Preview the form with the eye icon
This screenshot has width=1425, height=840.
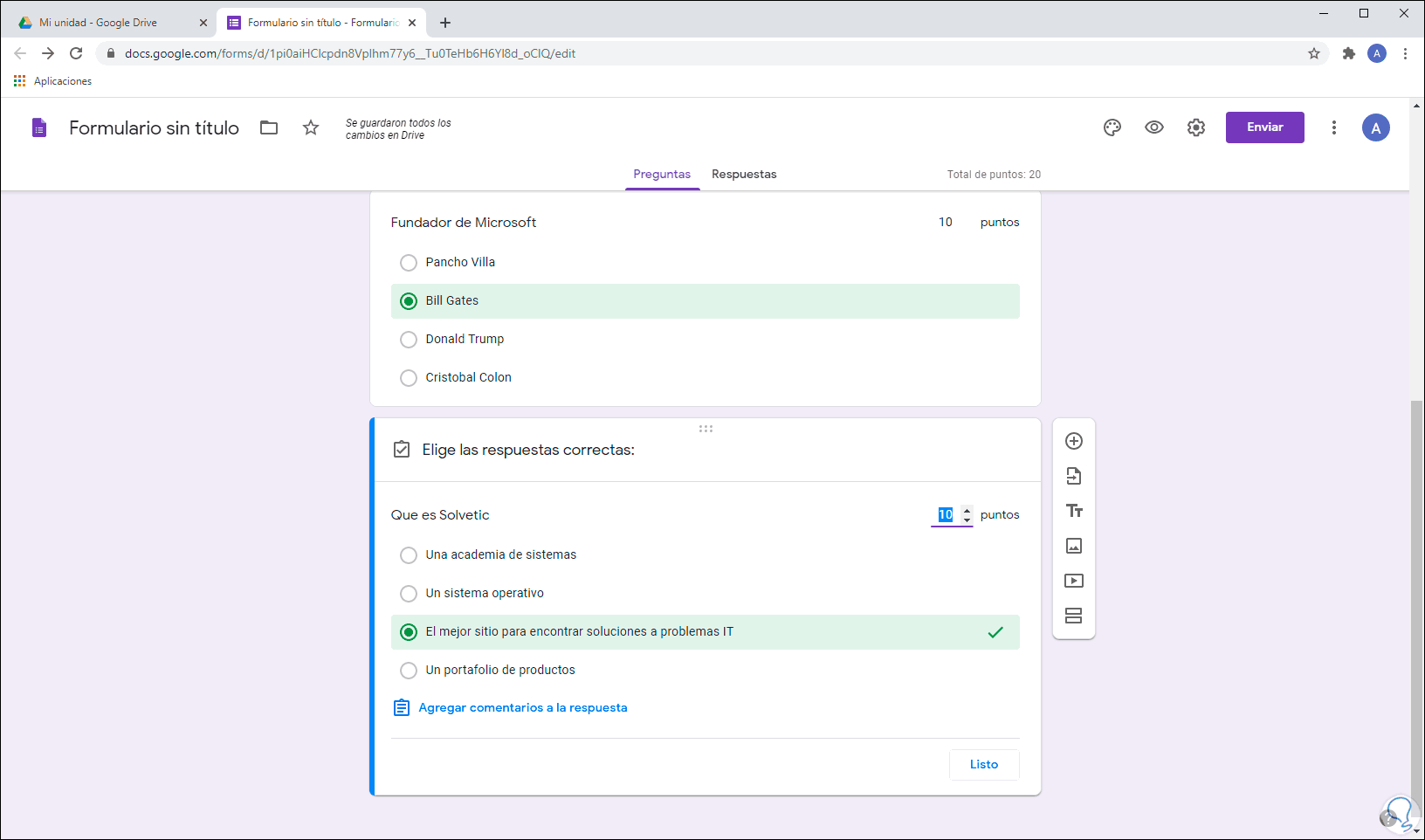pos(1154,127)
